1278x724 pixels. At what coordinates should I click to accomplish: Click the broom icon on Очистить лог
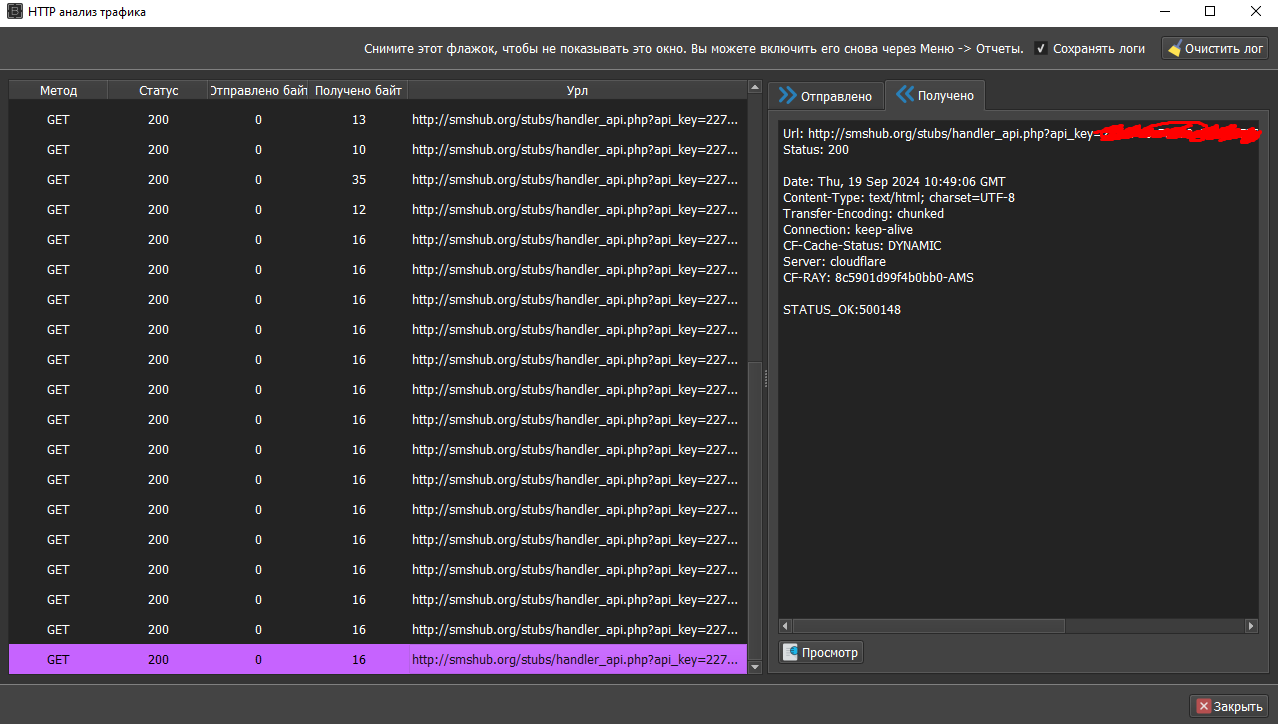coord(1174,48)
